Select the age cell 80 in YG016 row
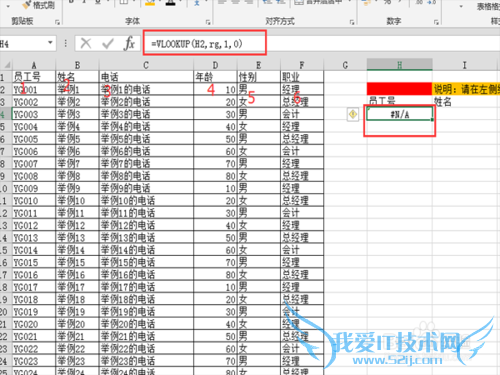Screen dimensions: 500x375 [215, 275]
